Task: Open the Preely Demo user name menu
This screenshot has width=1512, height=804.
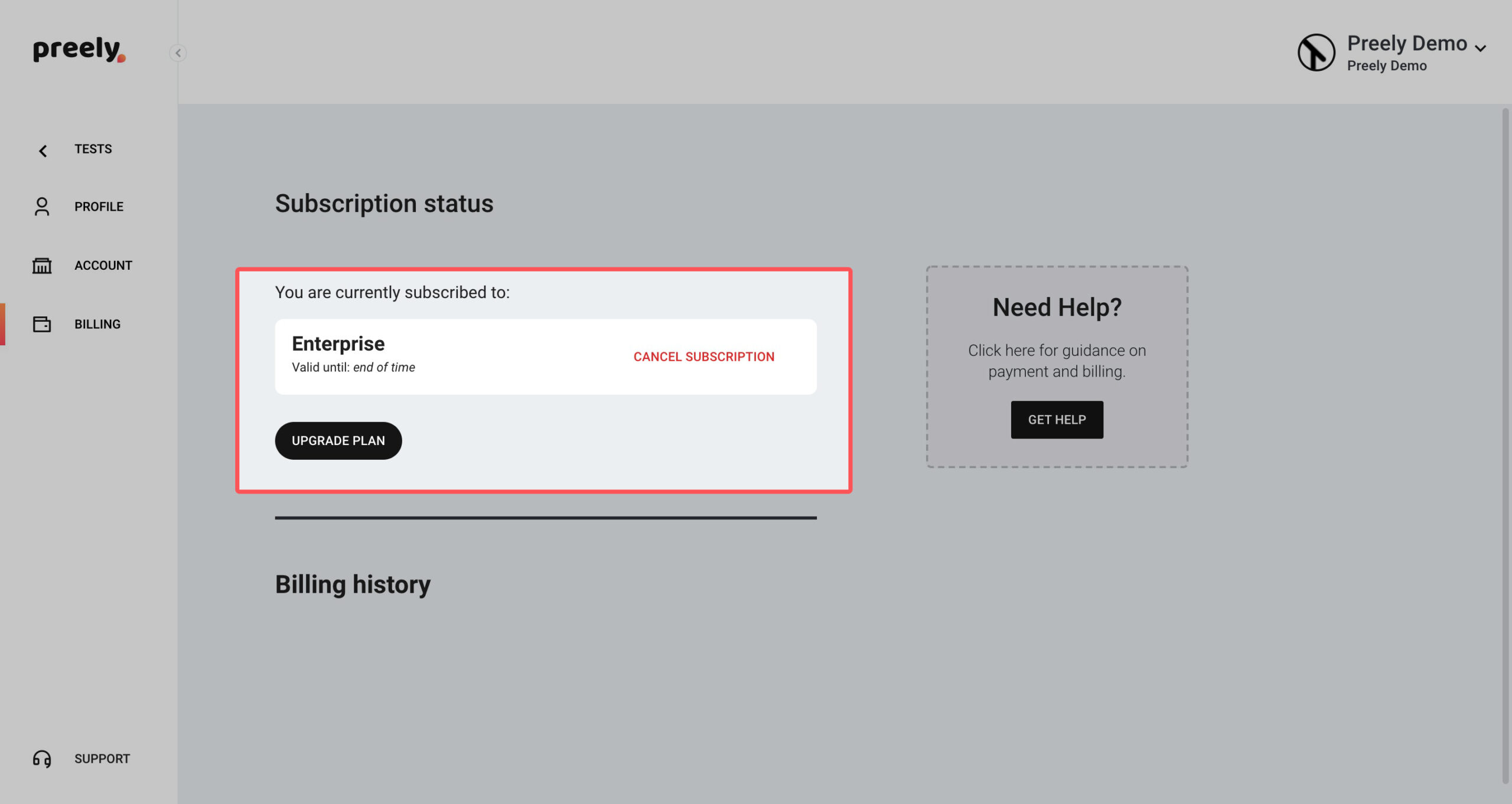Action: [x=1407, y=43]
